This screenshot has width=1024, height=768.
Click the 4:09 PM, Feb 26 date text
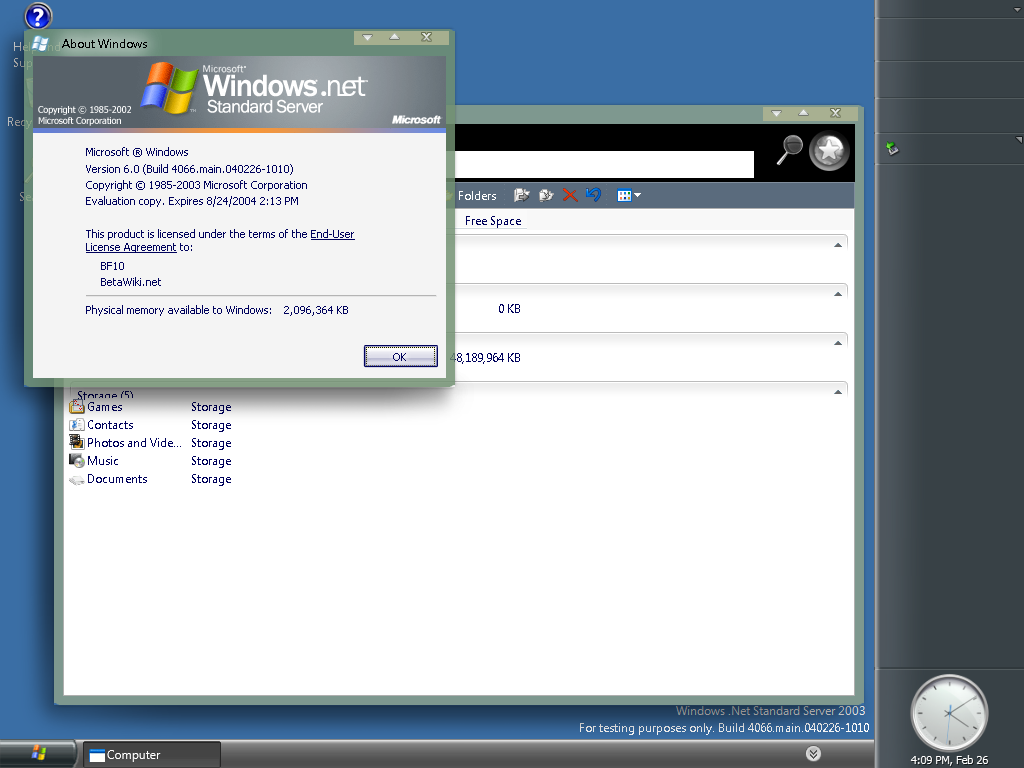(x=949, y=760)
